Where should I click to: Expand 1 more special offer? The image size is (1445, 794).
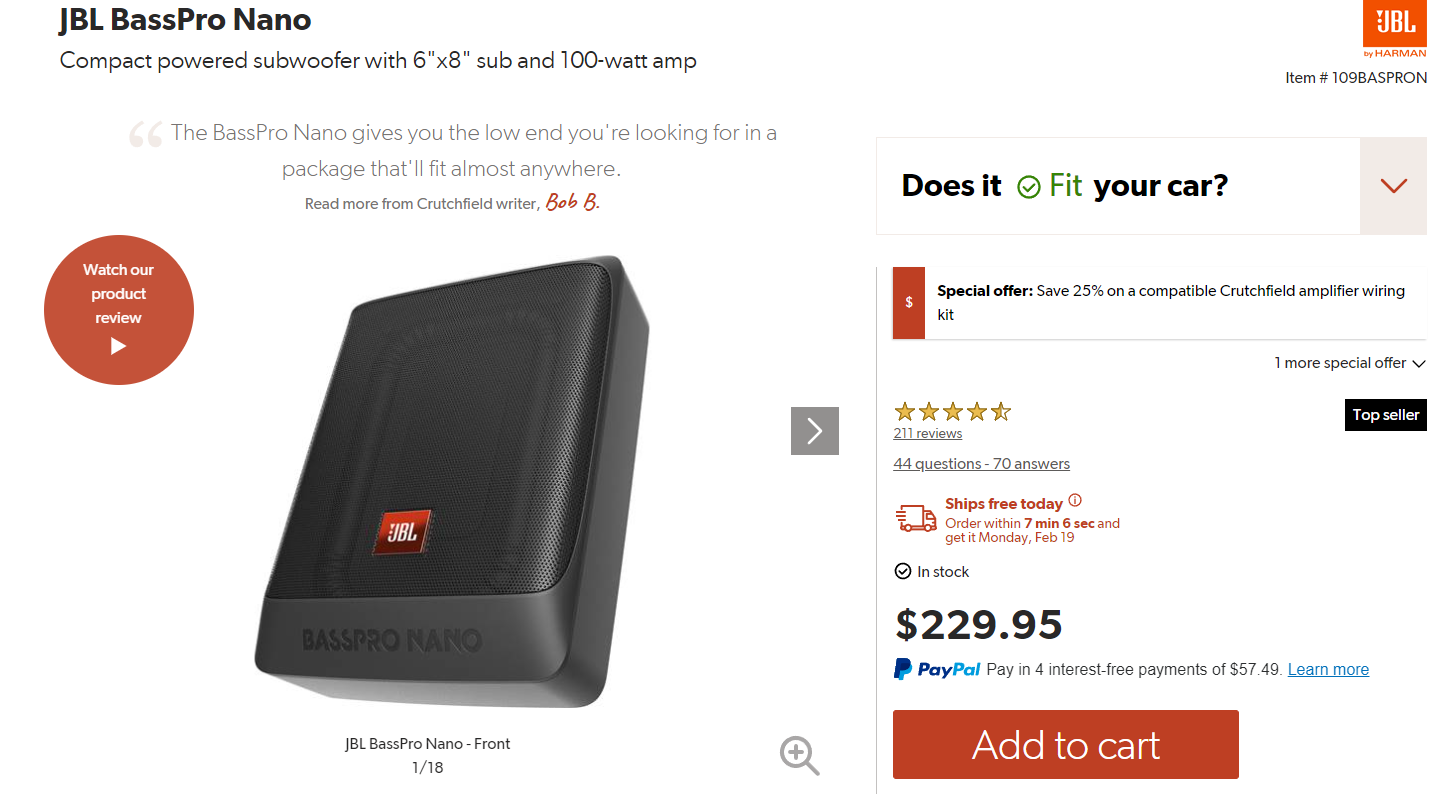pyautogui.click(x=1349, y=363)
